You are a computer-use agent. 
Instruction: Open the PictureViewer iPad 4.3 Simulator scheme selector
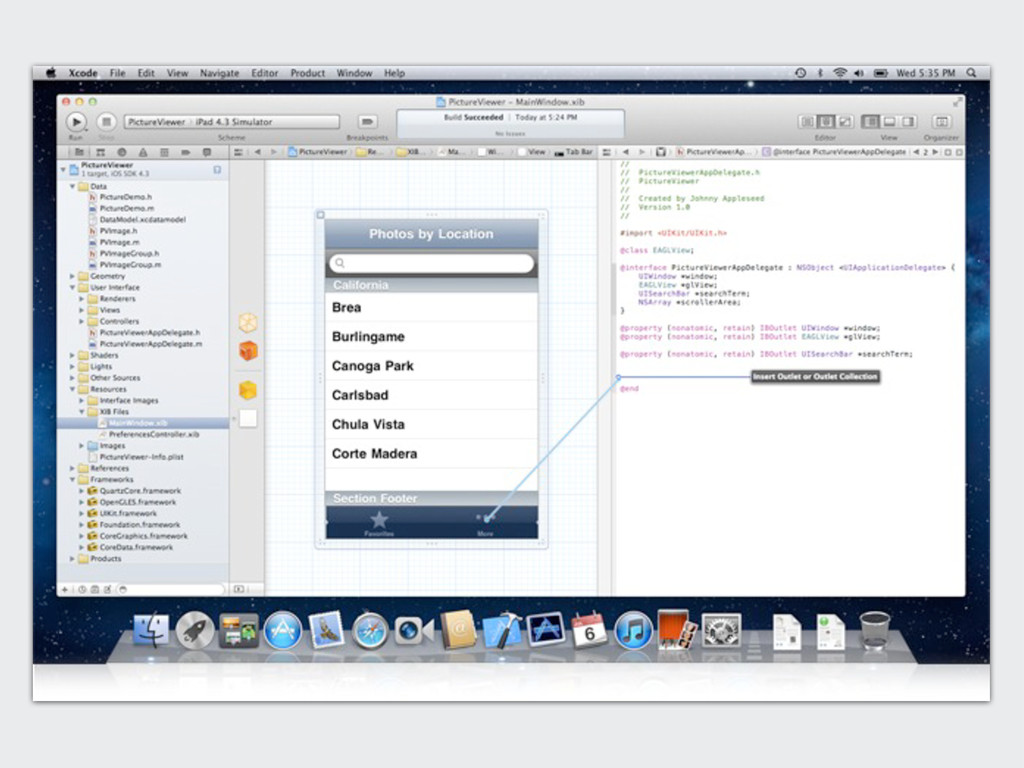[x=232, y=121]
